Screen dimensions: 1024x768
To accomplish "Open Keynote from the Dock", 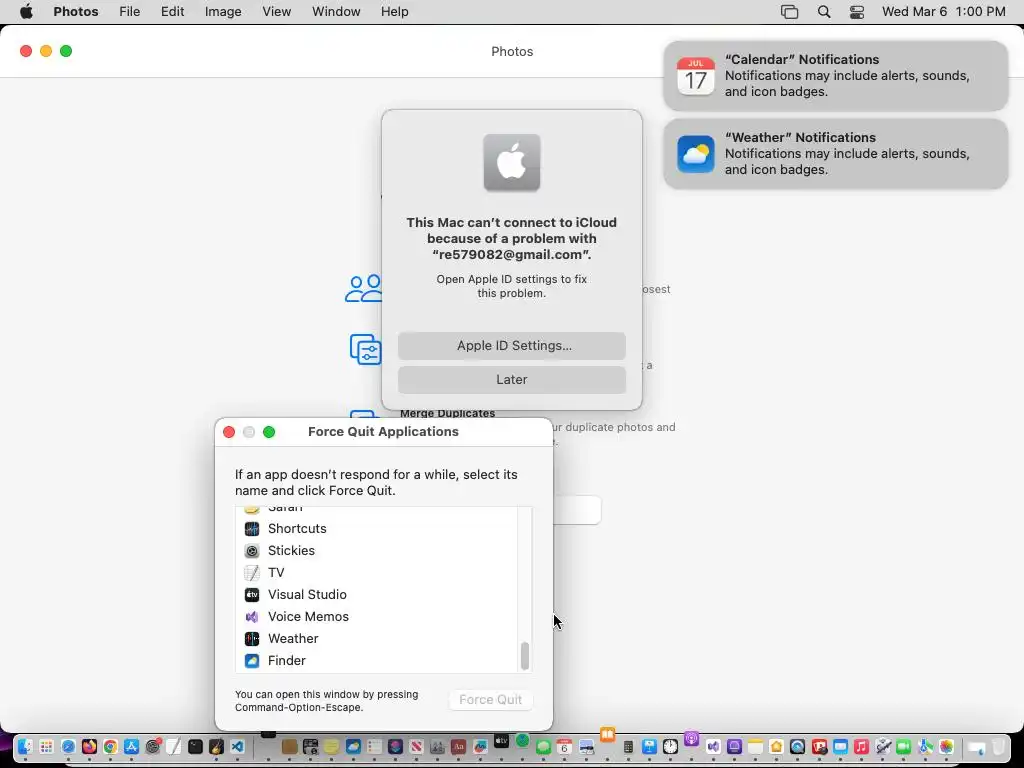I will [x=649, y=746].
